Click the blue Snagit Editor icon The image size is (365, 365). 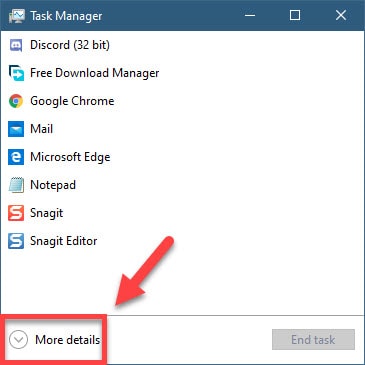(x=16, y=241)
